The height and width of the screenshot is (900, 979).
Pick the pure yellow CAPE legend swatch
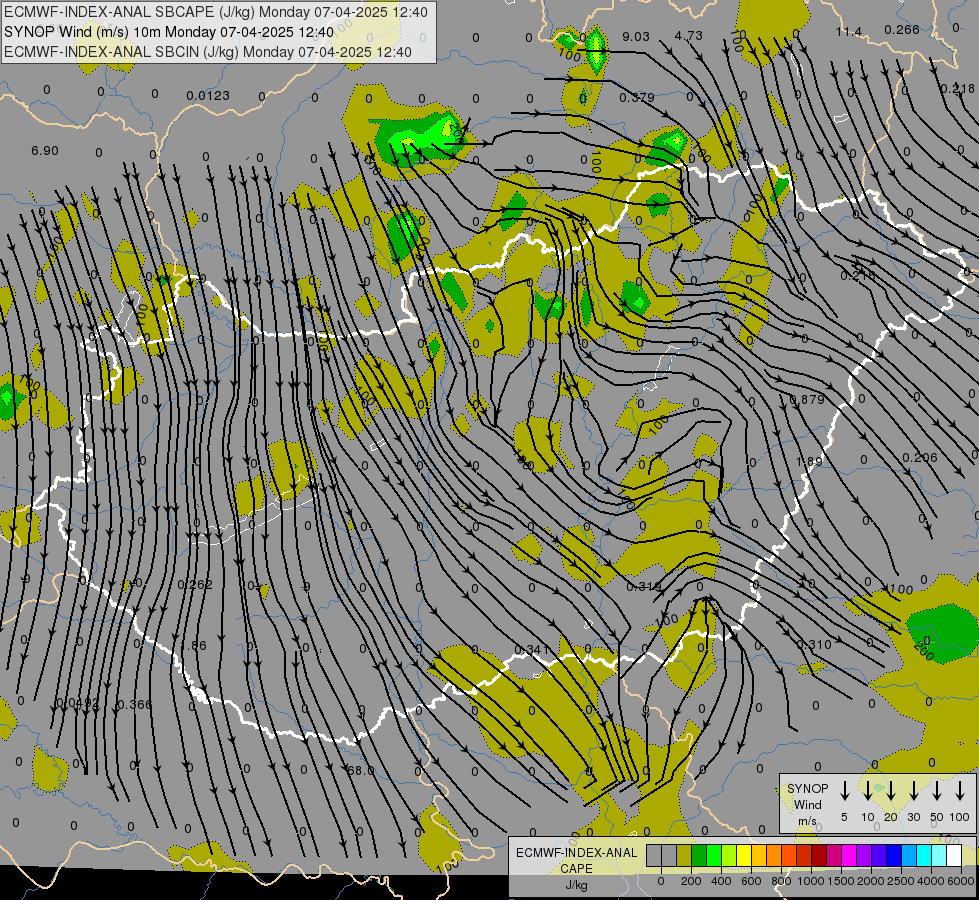744,856
